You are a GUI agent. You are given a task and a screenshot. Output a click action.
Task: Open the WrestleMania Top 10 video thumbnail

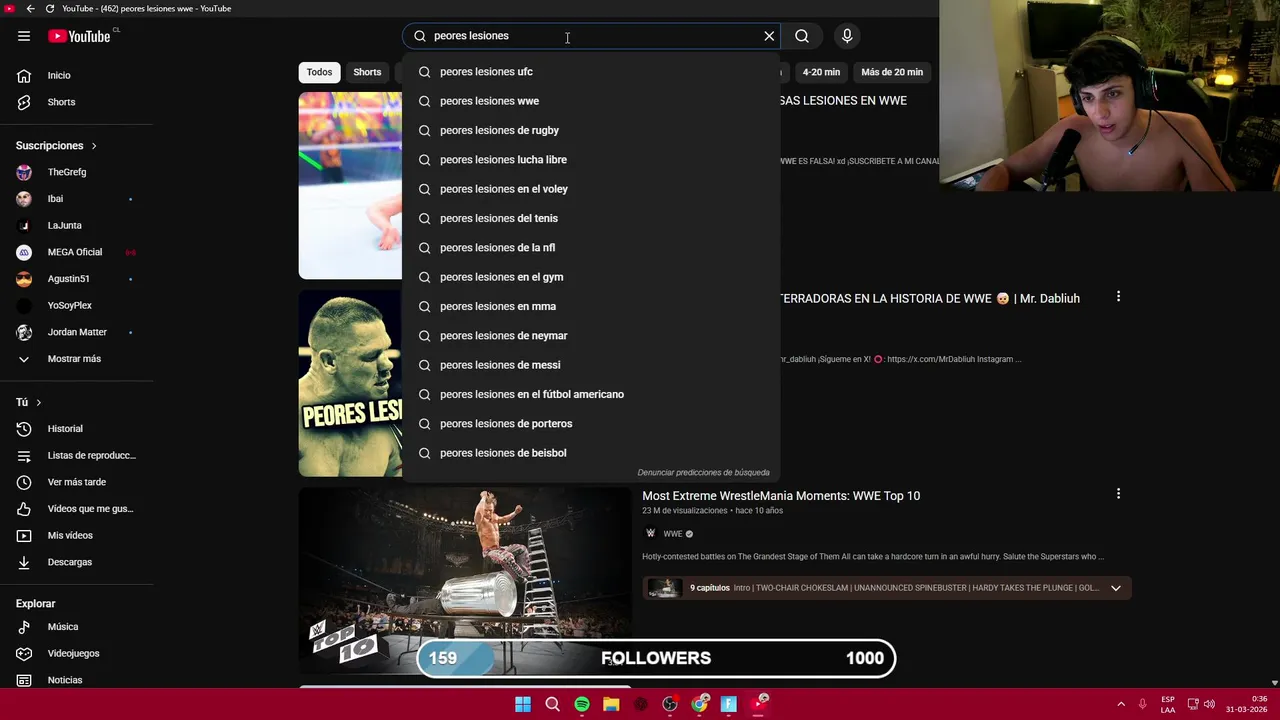[x=465, y=580]
